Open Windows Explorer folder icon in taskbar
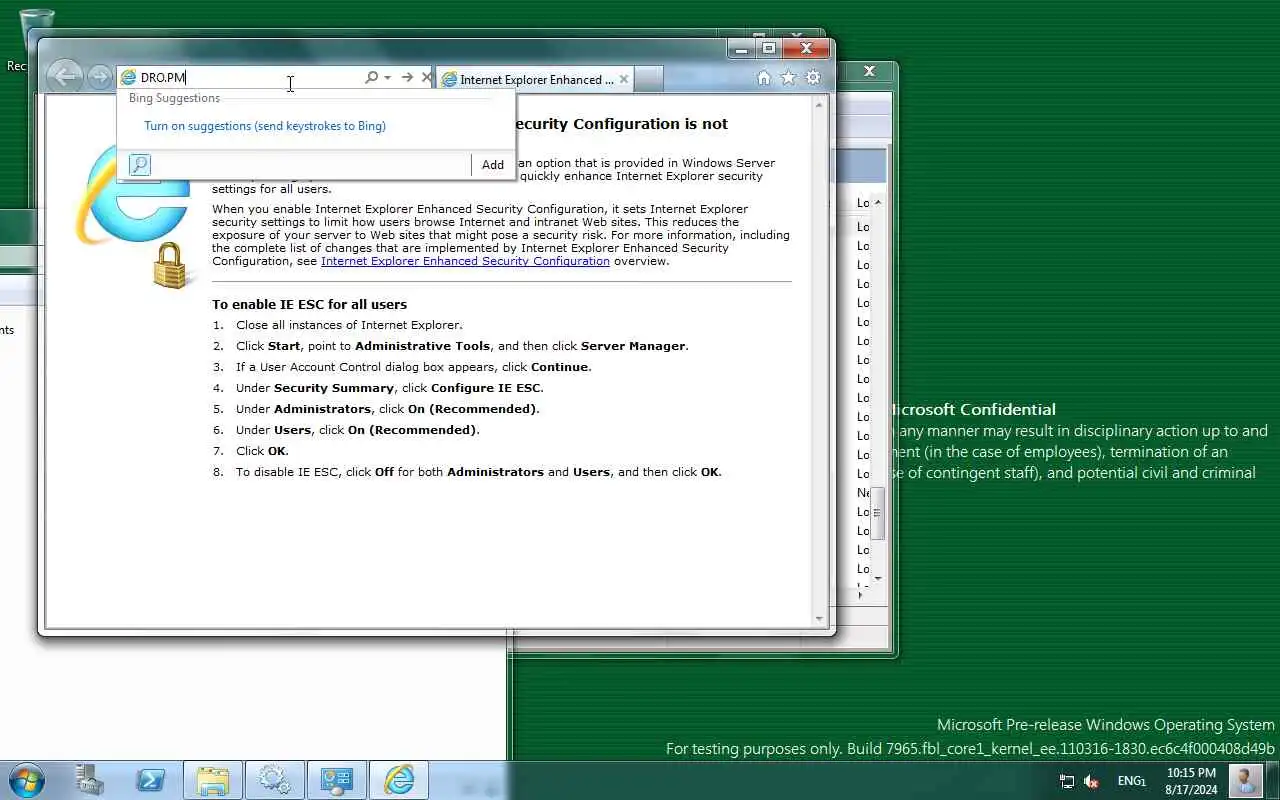 coord(213,780)
